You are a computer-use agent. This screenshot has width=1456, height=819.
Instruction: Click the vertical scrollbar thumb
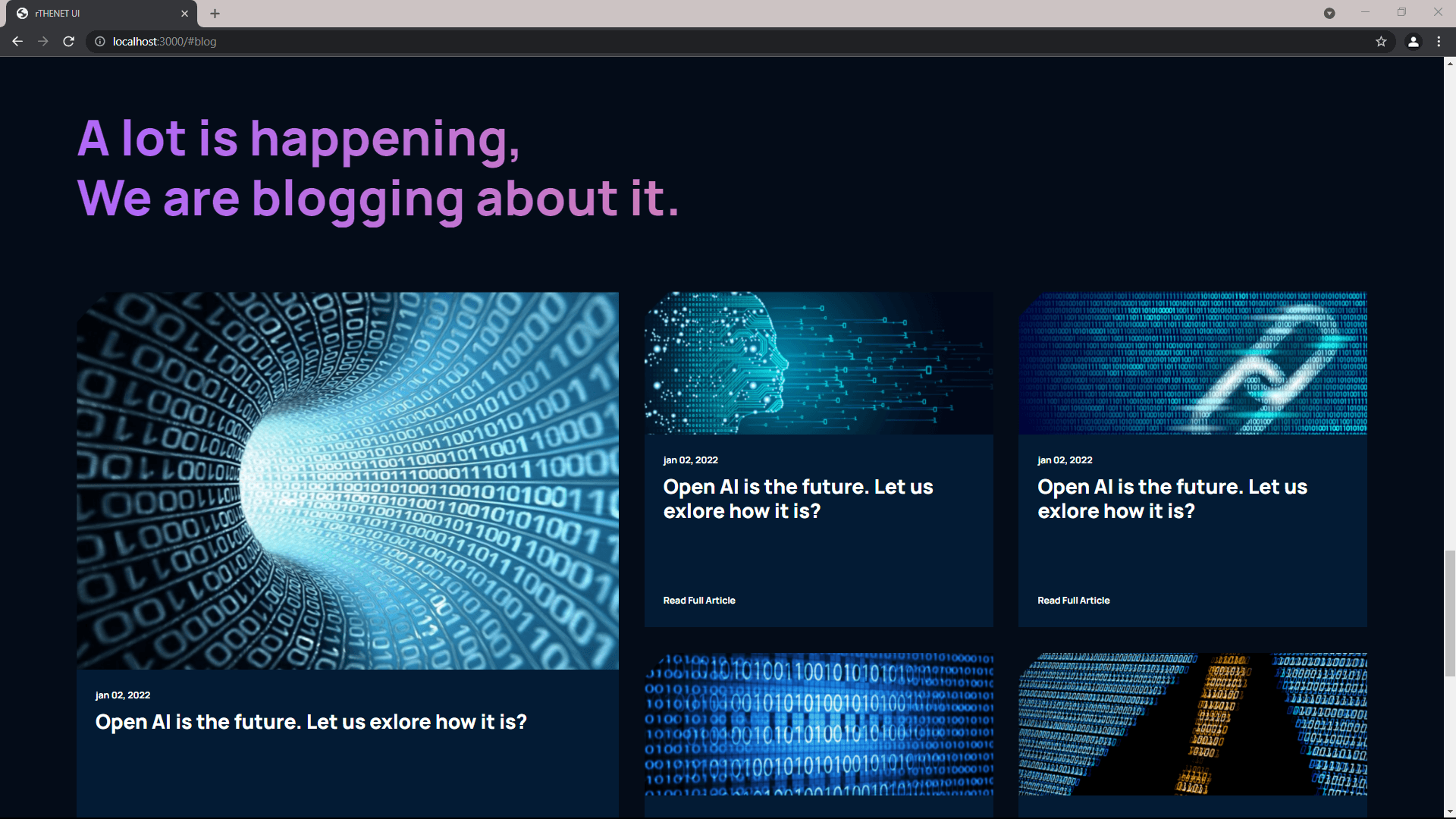(x=1449, y=613)
